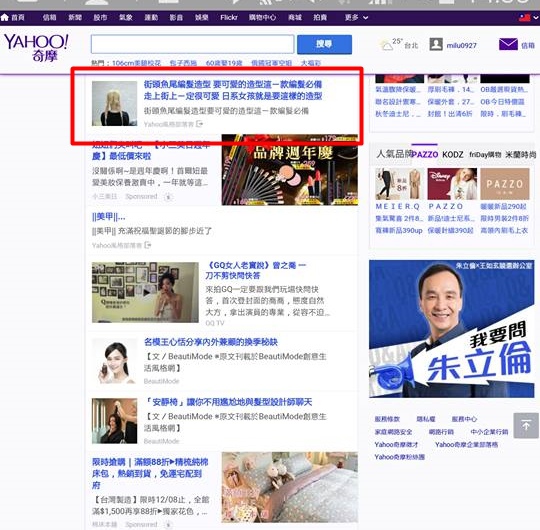This screenshot has height=530, width=540.
Task: Click the beige PAZZO logo image
Action: pos(505,184)
